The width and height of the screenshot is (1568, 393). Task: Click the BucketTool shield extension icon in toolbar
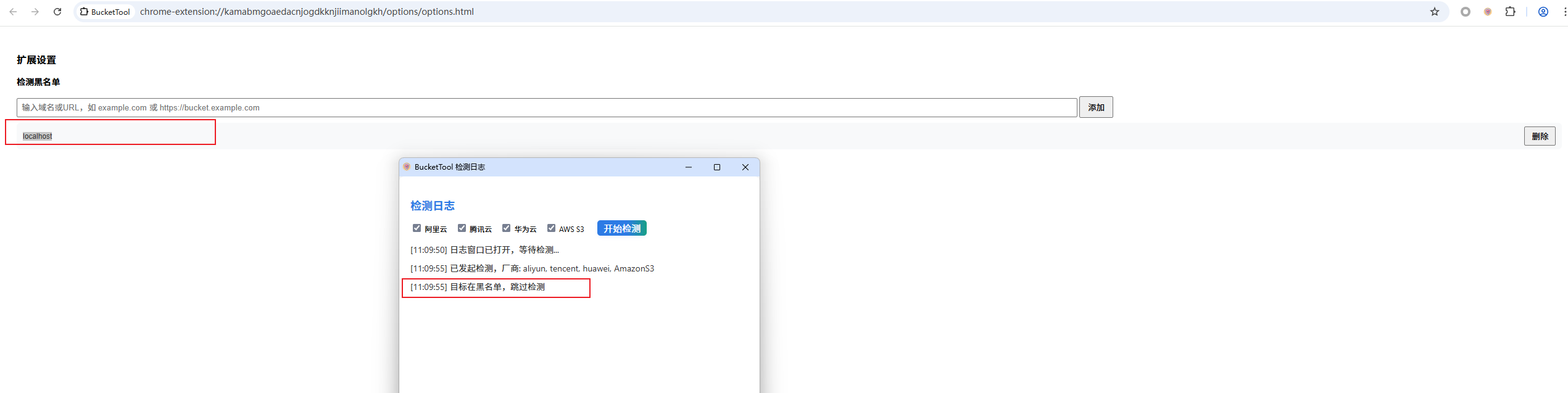[x=1488, y=12]
